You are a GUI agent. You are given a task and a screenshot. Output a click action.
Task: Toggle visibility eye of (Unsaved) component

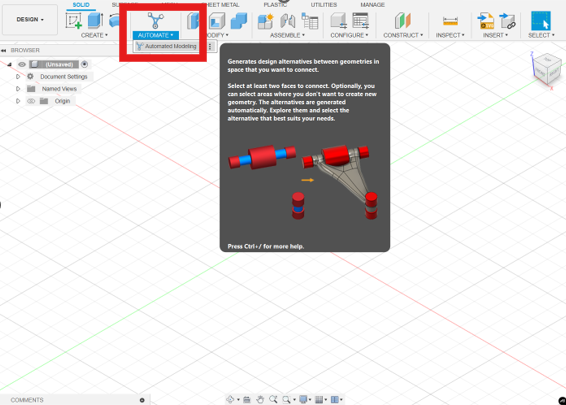coord(22,64)
